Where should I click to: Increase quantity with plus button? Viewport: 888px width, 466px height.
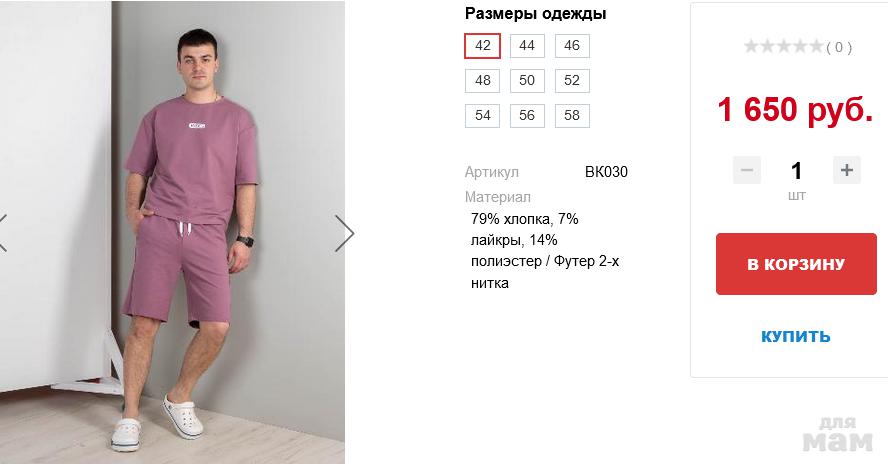coord(847,170)
